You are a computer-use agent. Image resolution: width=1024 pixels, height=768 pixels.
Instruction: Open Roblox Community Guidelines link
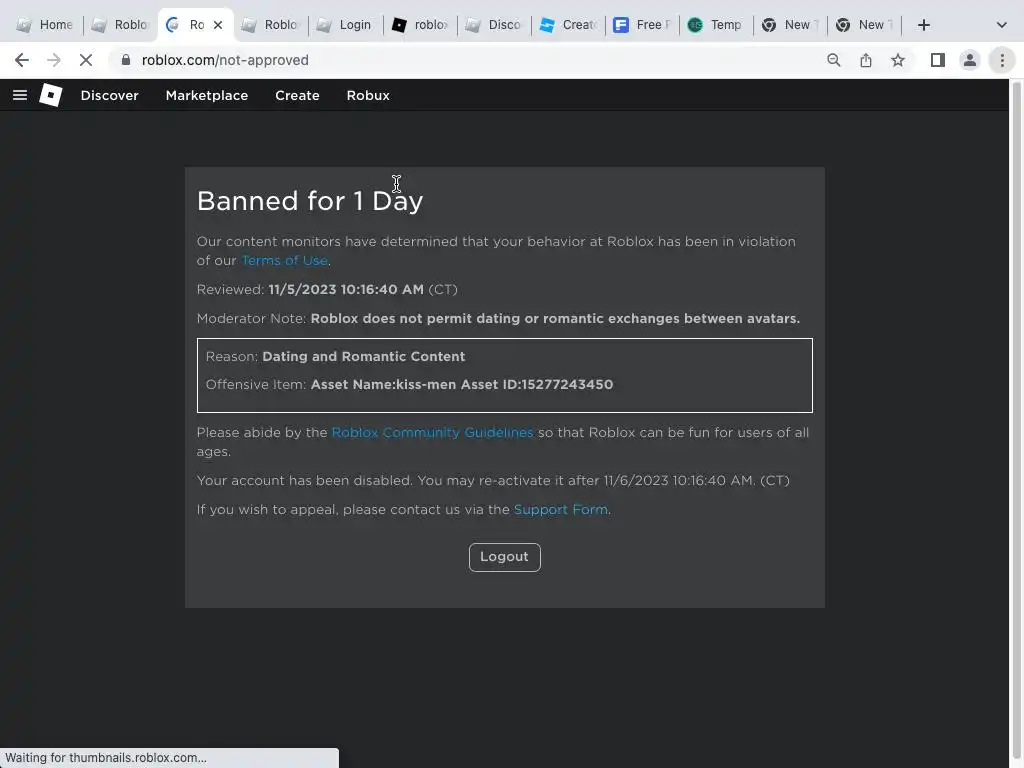(432, 432)
